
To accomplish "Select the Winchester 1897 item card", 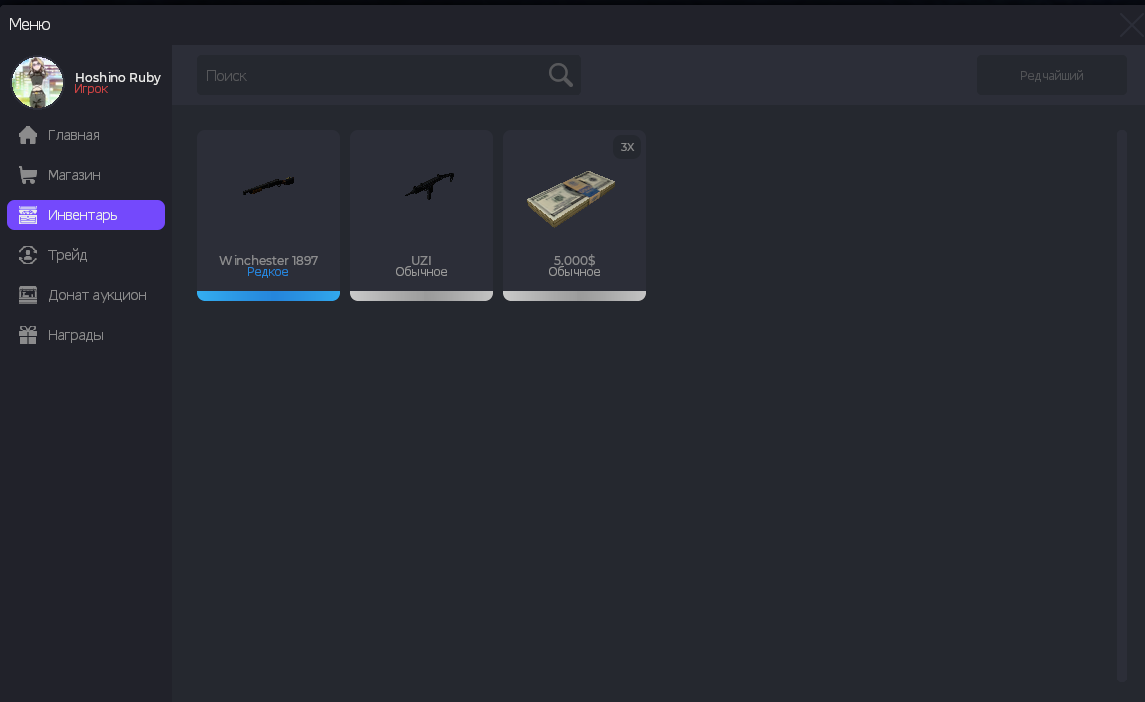I will (x=268, y=210).
